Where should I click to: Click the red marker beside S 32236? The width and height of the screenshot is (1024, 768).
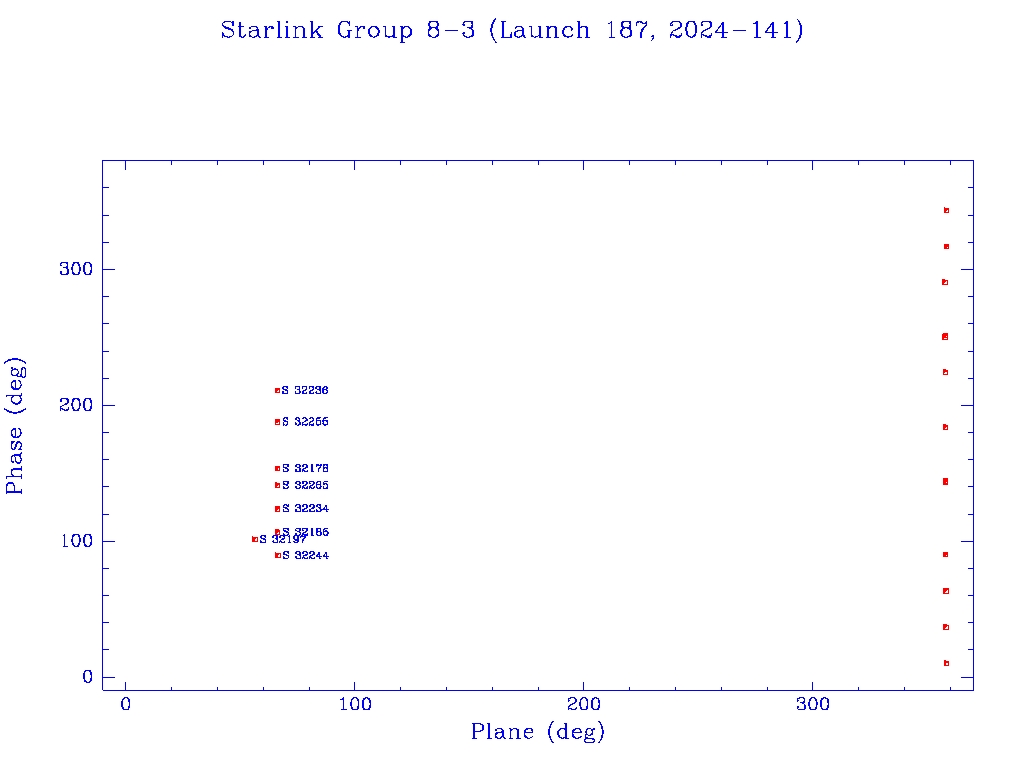click(278, 391)
